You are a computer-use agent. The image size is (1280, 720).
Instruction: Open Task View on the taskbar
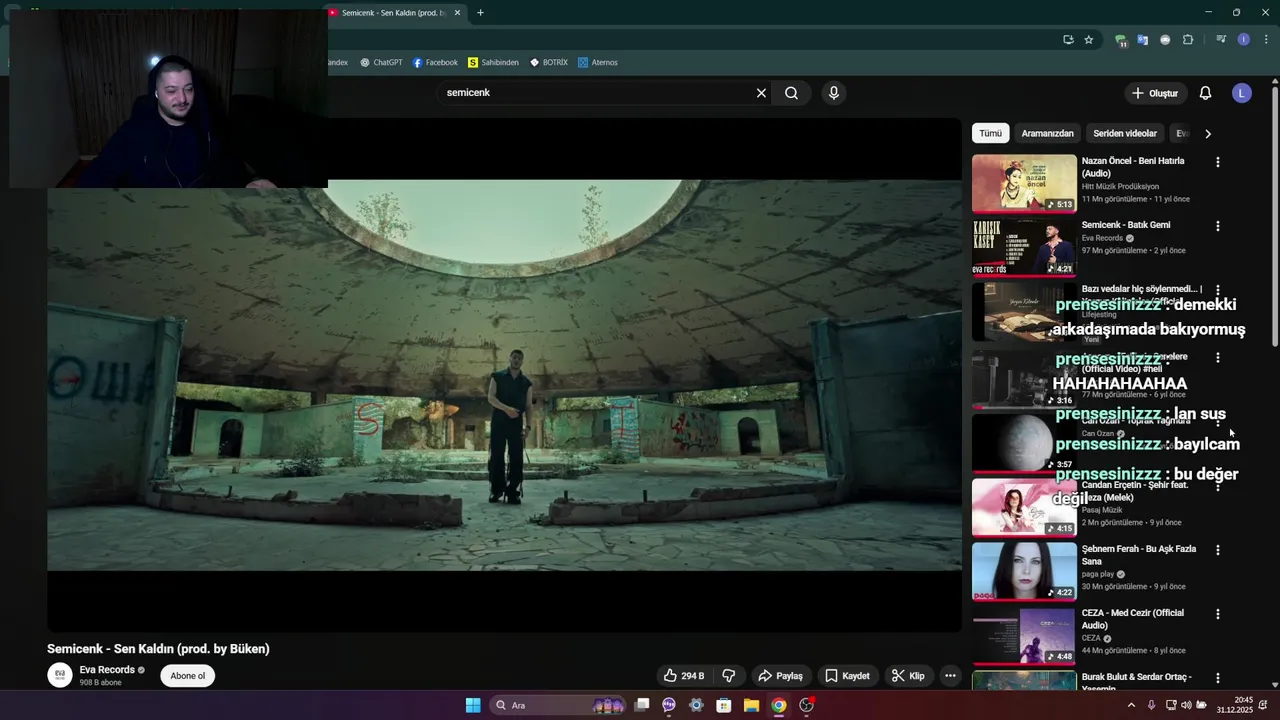click(x=642, y=705)
